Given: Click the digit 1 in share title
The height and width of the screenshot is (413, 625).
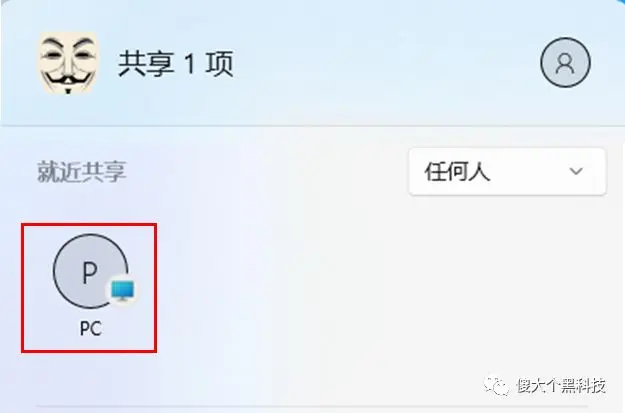Looking at the screenshot, I should click(x=190, y=64).
